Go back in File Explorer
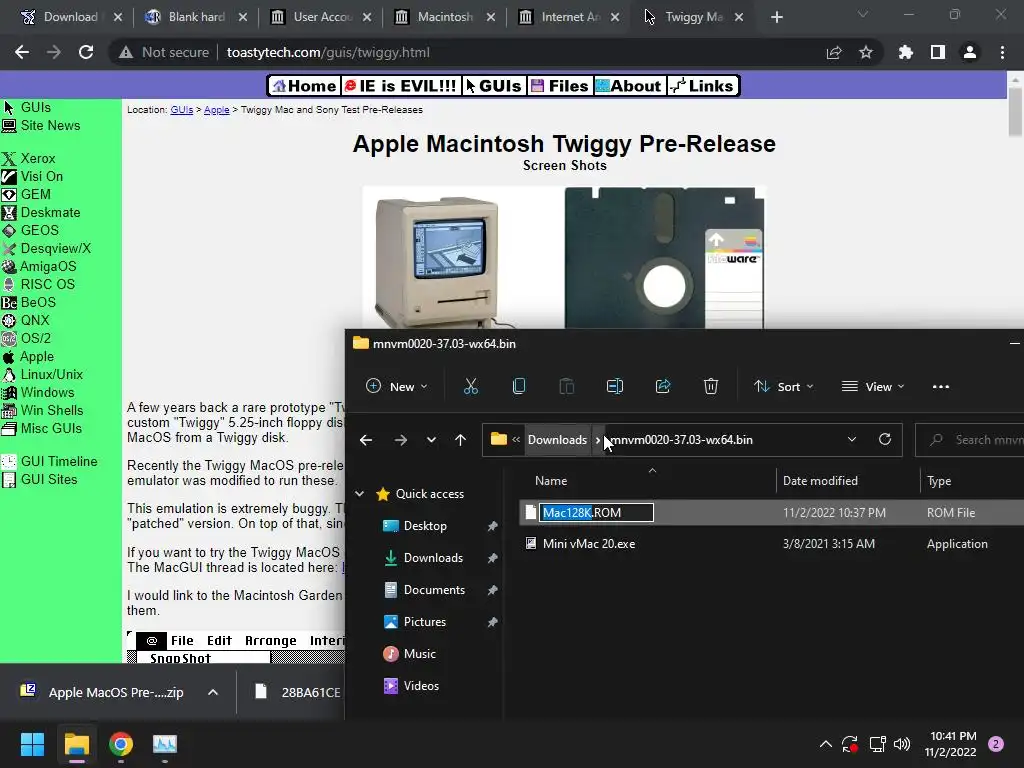 [366, 440]
